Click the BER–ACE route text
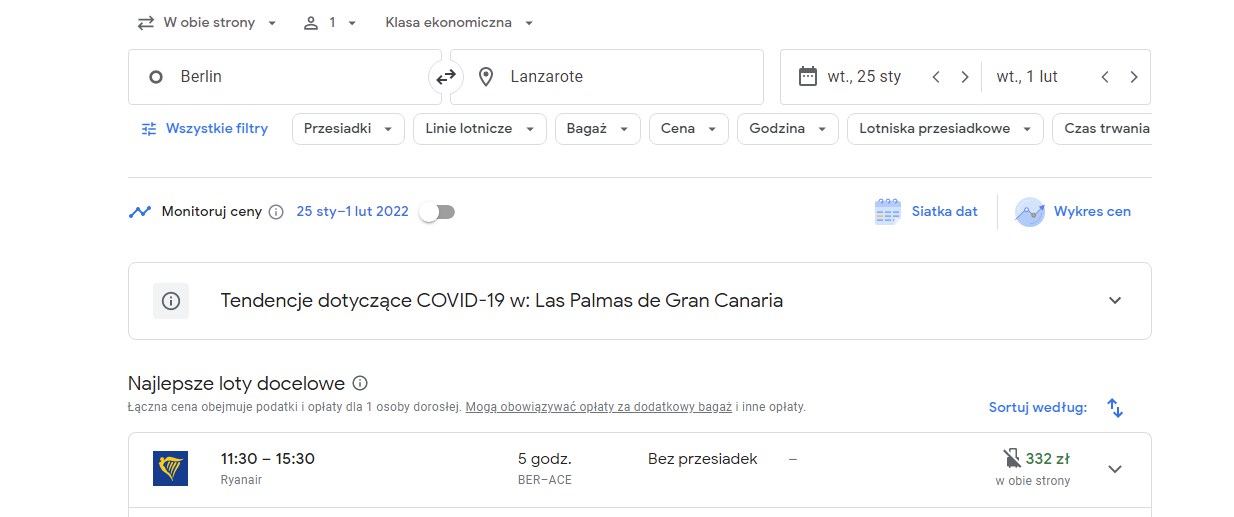 pos(545,480)
